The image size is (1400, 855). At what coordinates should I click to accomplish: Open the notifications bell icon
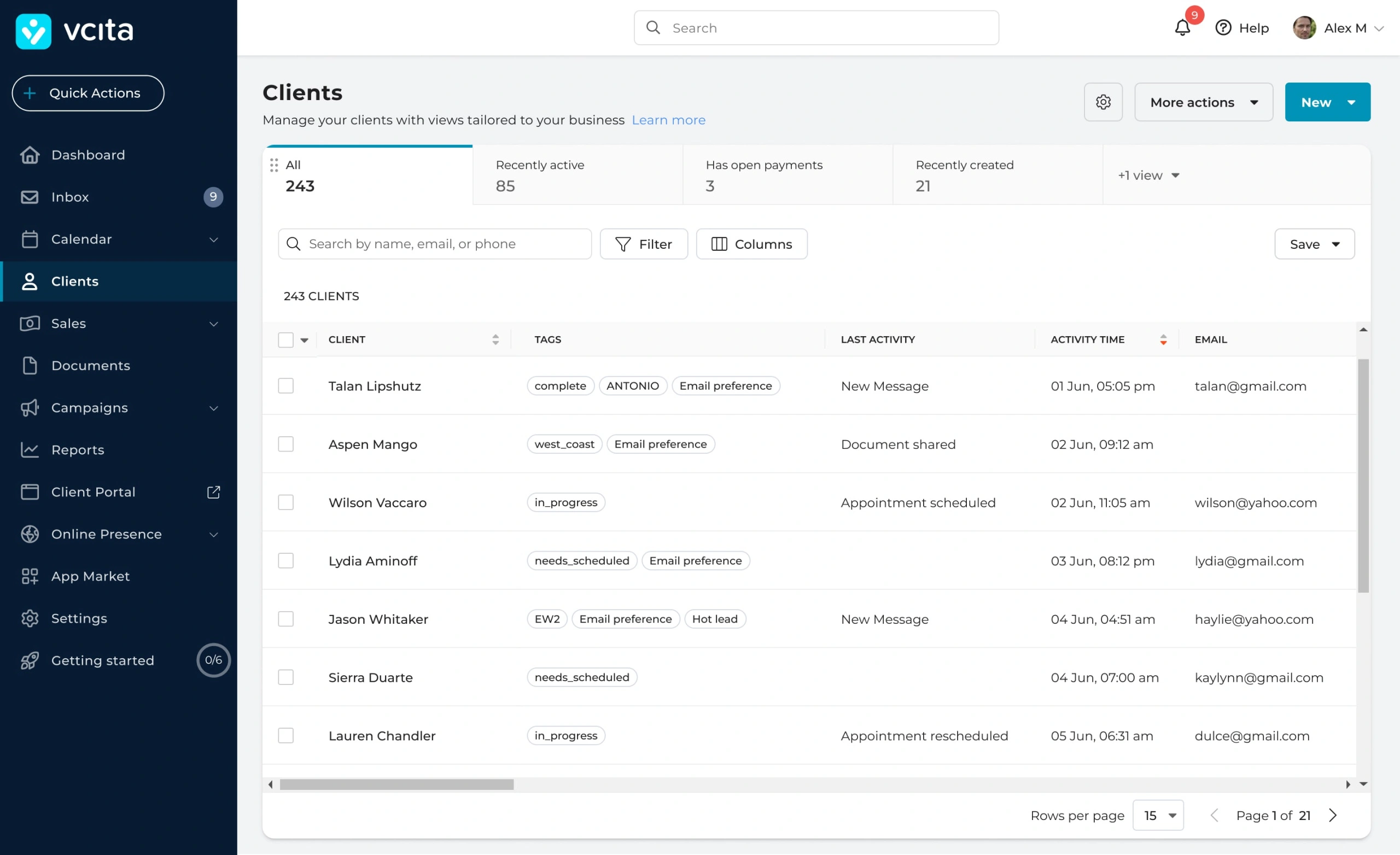pyautogui.click(x=1182, y=28)
